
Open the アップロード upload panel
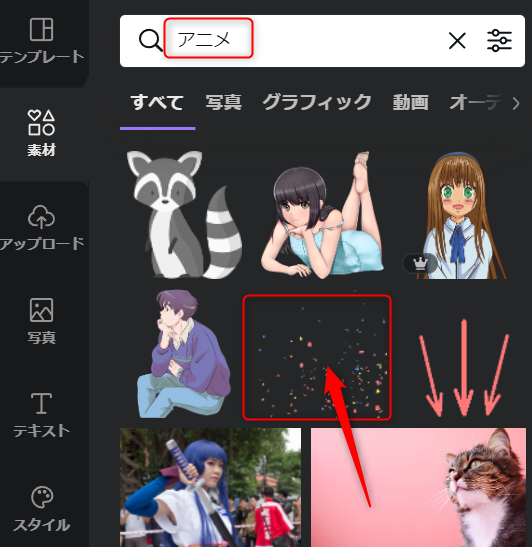pyautogui.click(x=41, y=227)
